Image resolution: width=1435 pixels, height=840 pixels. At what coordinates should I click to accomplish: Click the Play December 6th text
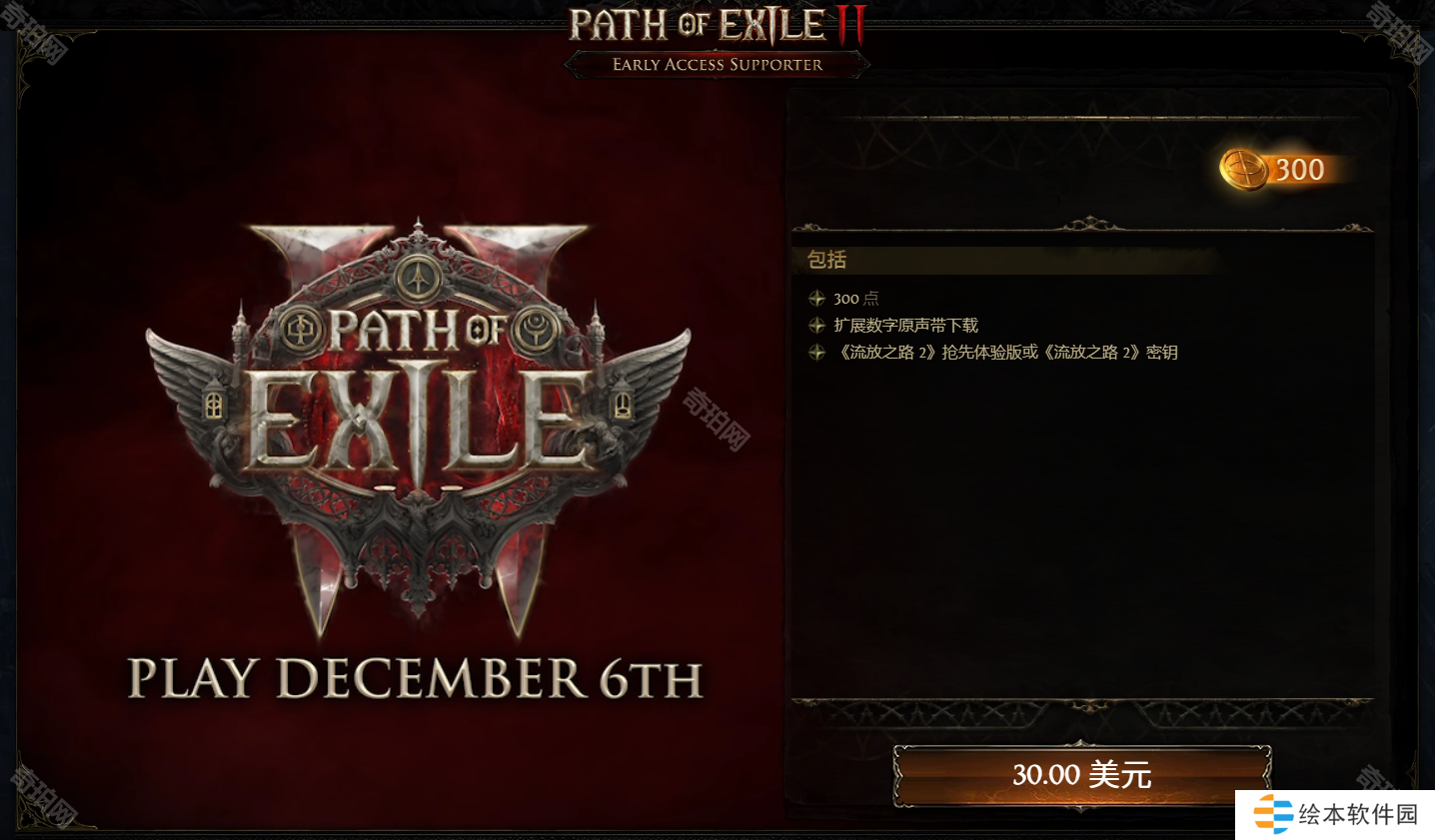415,679
